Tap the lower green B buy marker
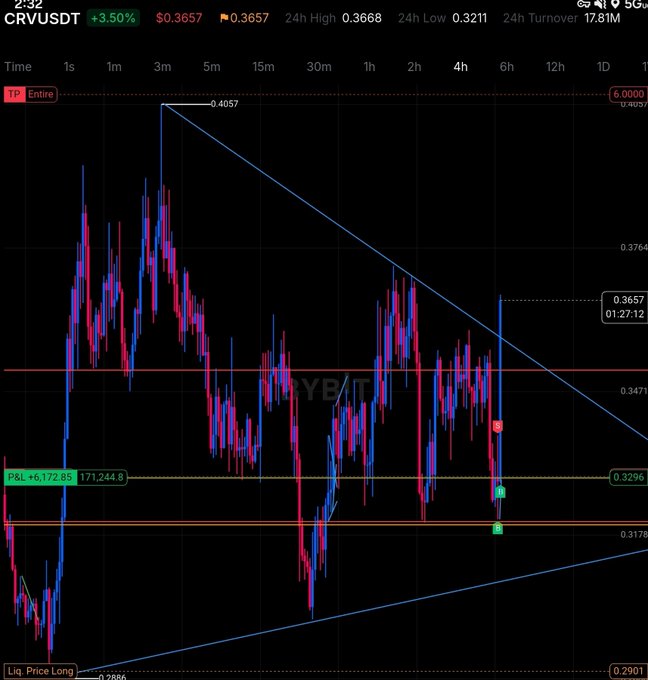648x680 pixels. point(497,528)
